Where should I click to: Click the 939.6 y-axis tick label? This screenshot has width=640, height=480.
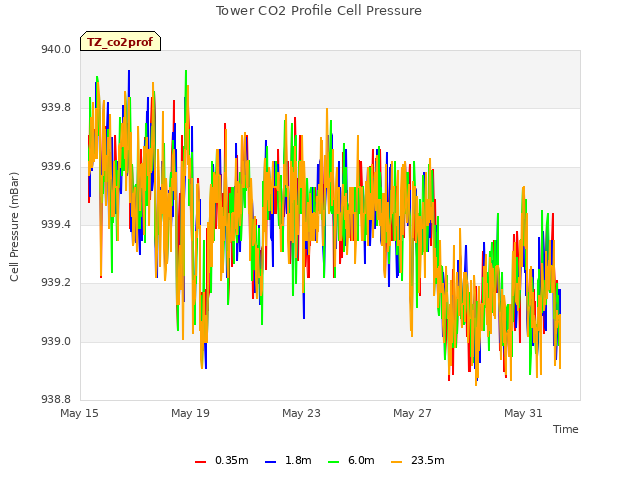click(56, 167)
